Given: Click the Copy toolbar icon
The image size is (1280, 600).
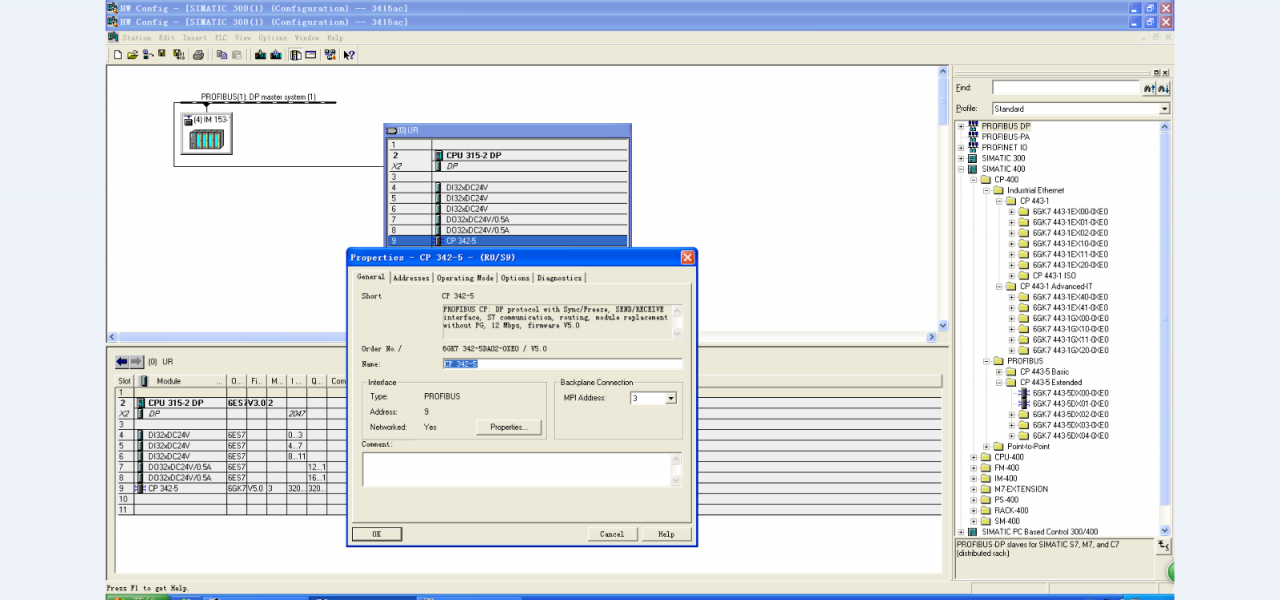Looking at the screenshot, I should tap(222, 55).
